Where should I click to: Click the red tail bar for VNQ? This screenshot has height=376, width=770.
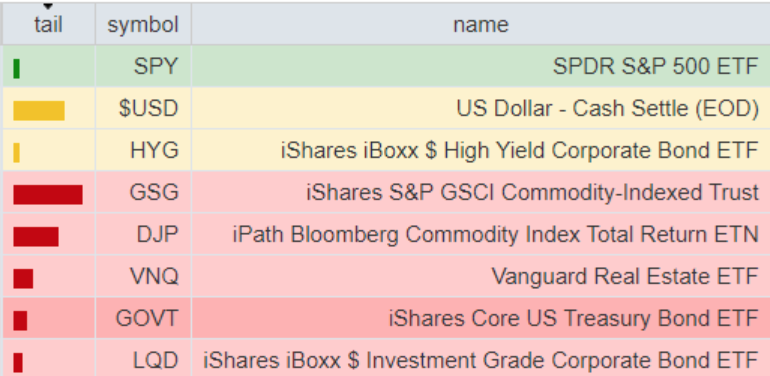pos(23,279)
